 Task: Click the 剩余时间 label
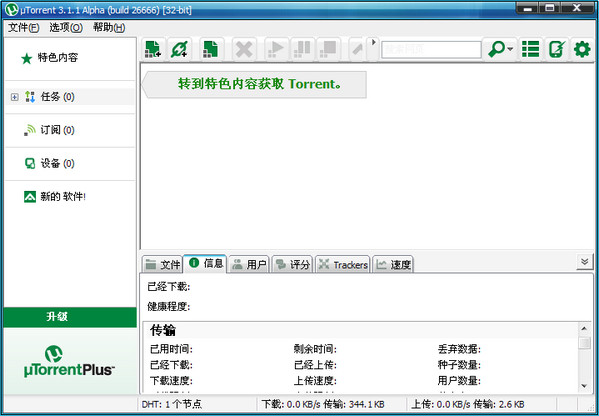point(315,349)
